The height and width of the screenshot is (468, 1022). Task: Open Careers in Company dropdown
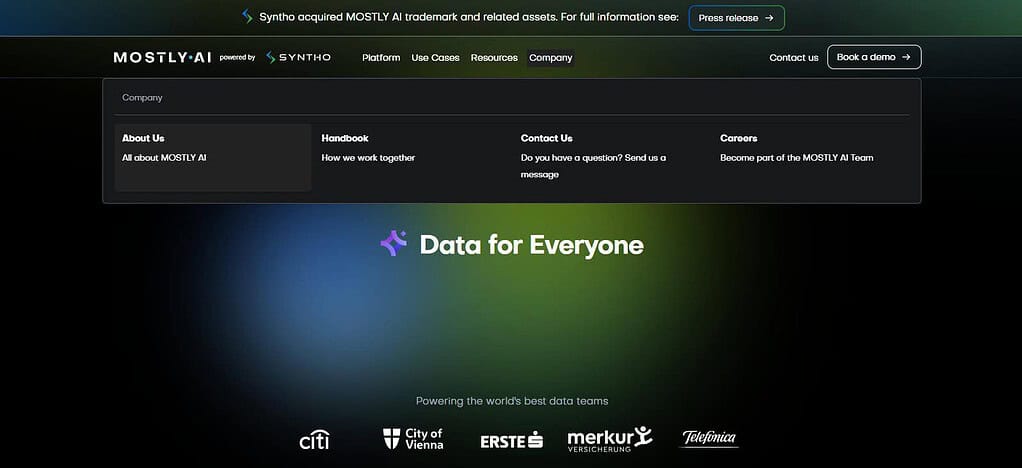pos(811,157)
